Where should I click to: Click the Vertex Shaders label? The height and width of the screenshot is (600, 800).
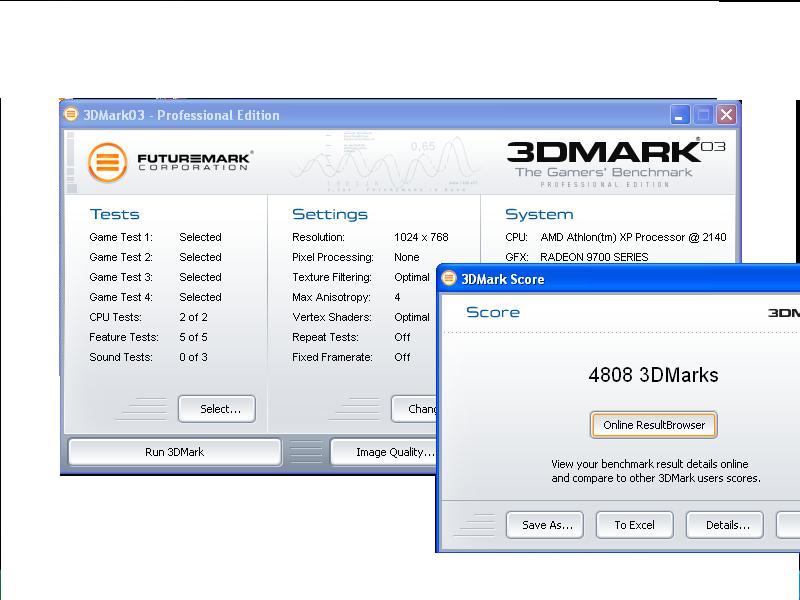pos(332,317)
